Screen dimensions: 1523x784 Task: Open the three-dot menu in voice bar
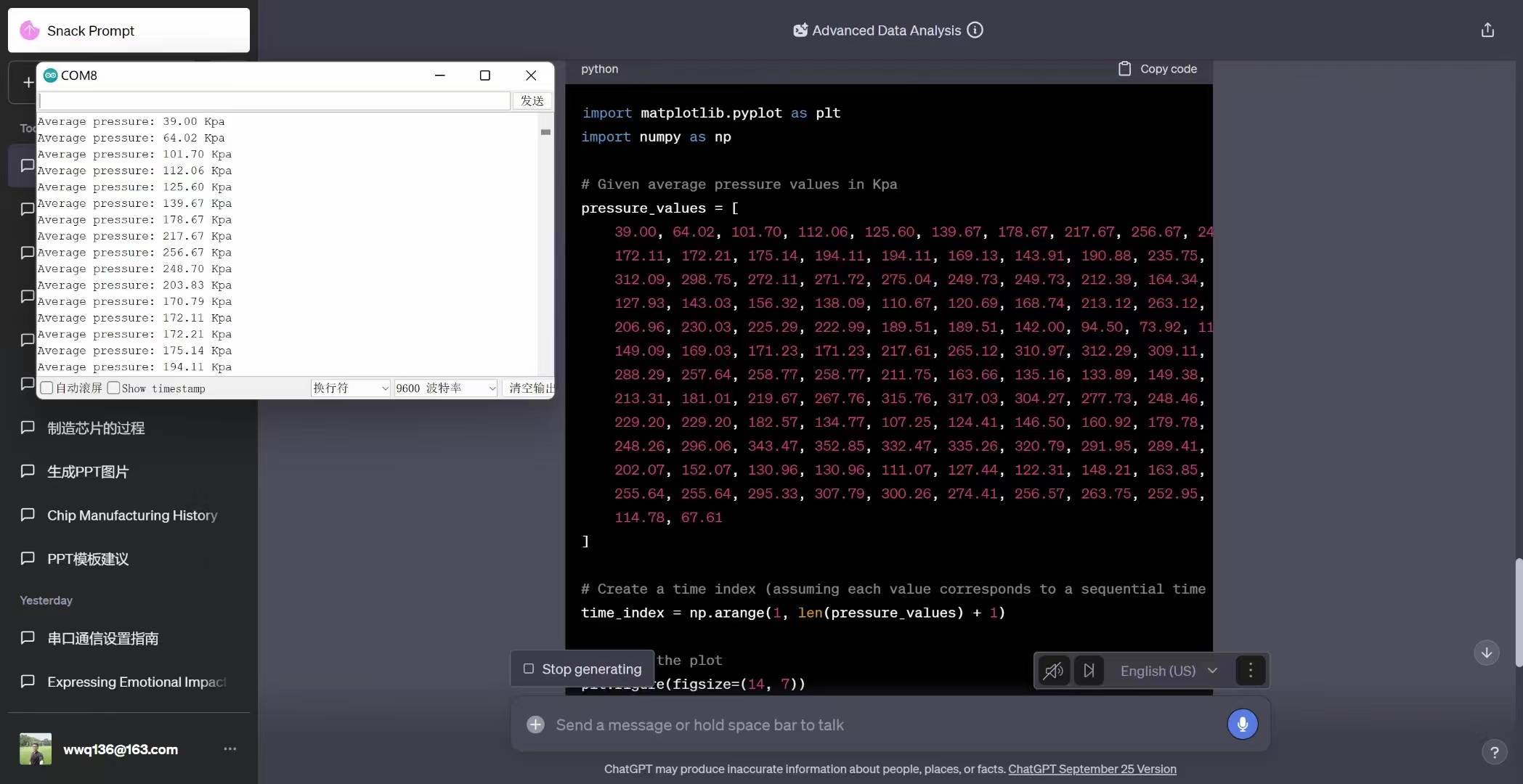pos(1250,671)
